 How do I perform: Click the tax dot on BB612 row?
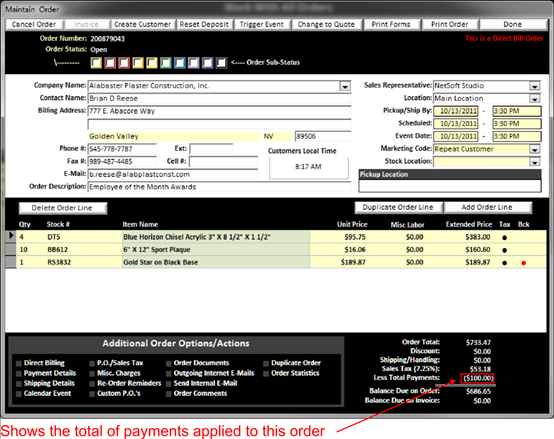505,250
